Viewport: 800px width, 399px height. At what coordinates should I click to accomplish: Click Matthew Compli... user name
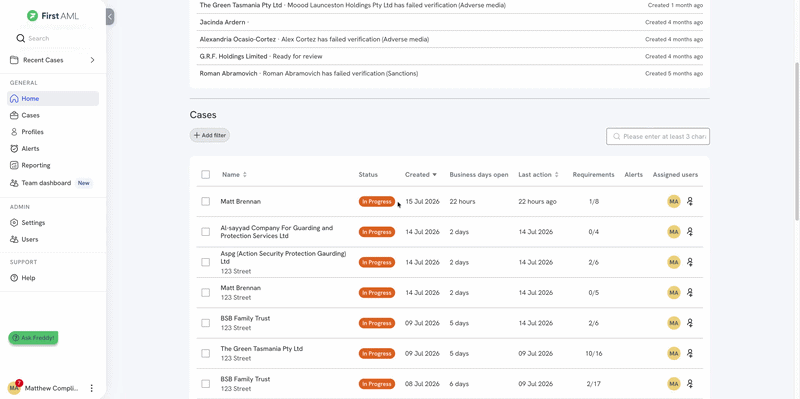tap(52, 388)
